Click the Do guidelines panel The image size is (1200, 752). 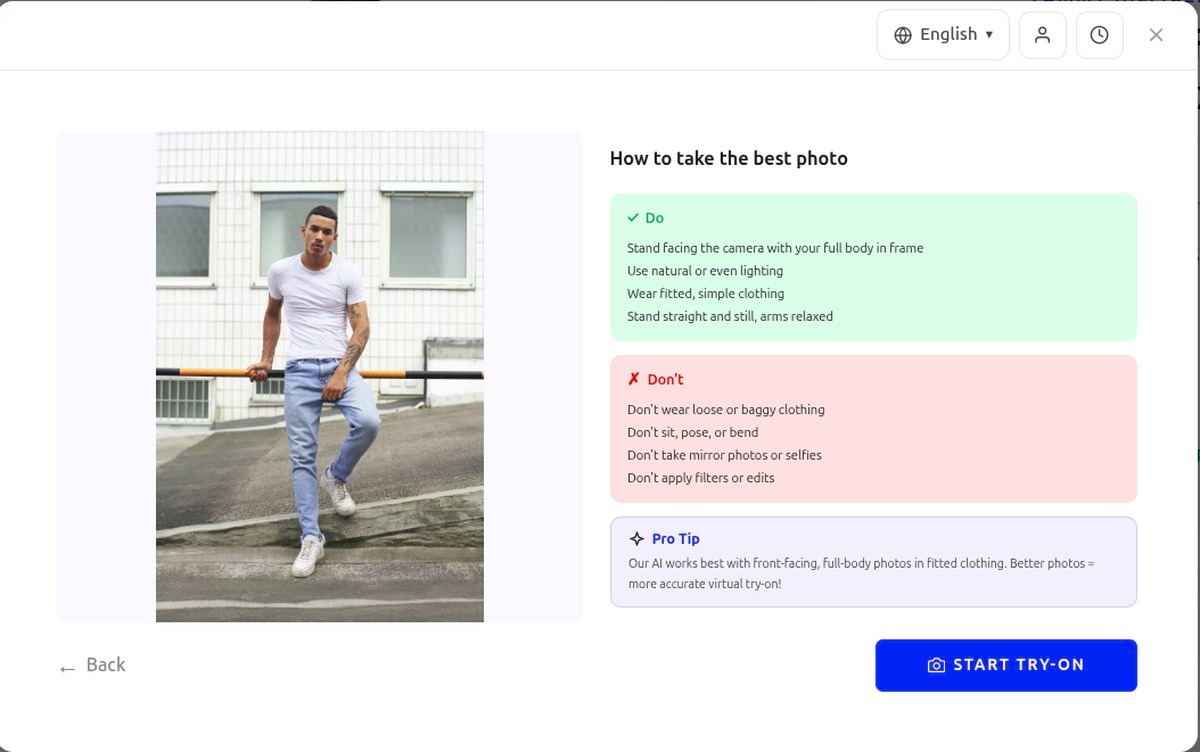tap(873, 266)
